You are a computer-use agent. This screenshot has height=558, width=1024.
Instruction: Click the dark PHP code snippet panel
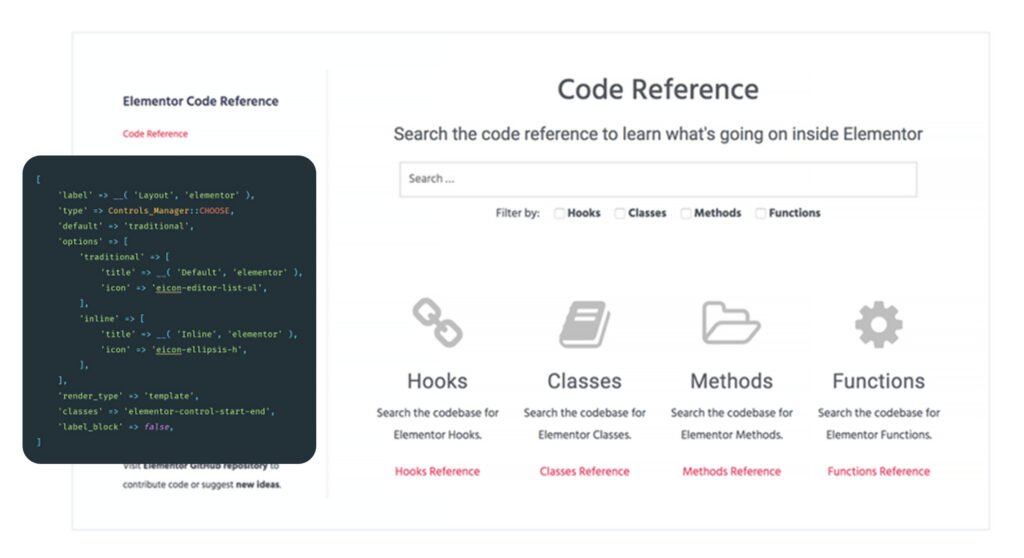pos(169,309)
